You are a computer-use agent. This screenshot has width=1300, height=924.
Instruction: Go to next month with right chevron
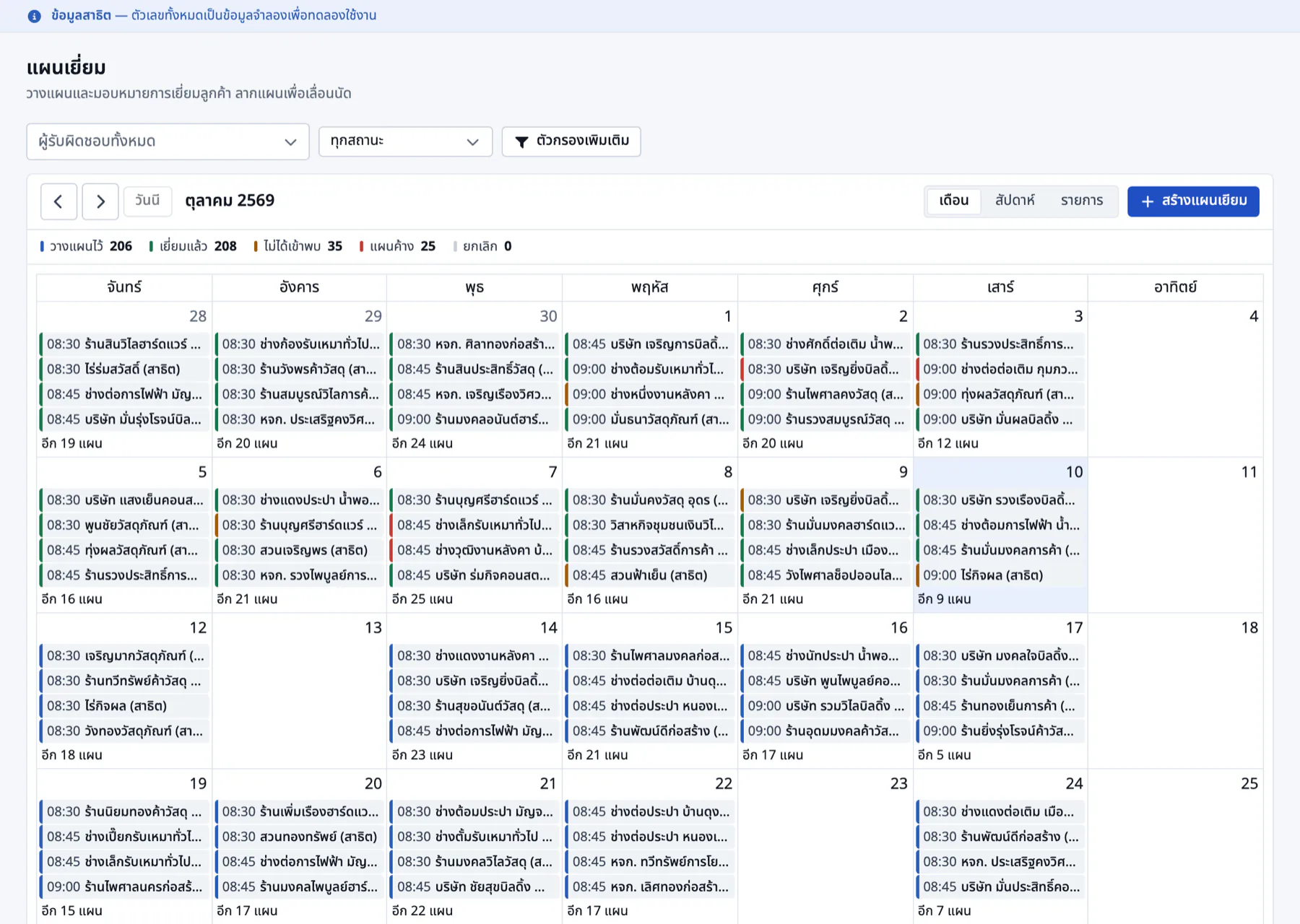coord(100,201)
